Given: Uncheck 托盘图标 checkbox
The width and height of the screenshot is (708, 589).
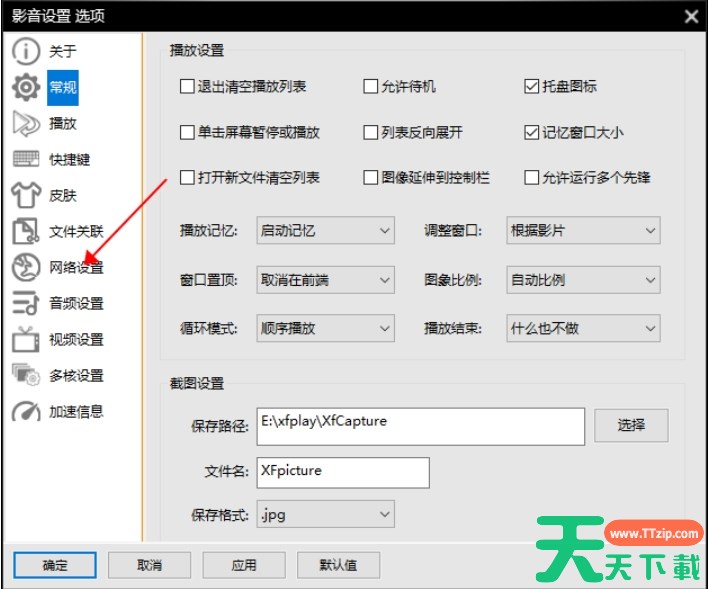Looking at the screenshot, I should coord(531,86).
